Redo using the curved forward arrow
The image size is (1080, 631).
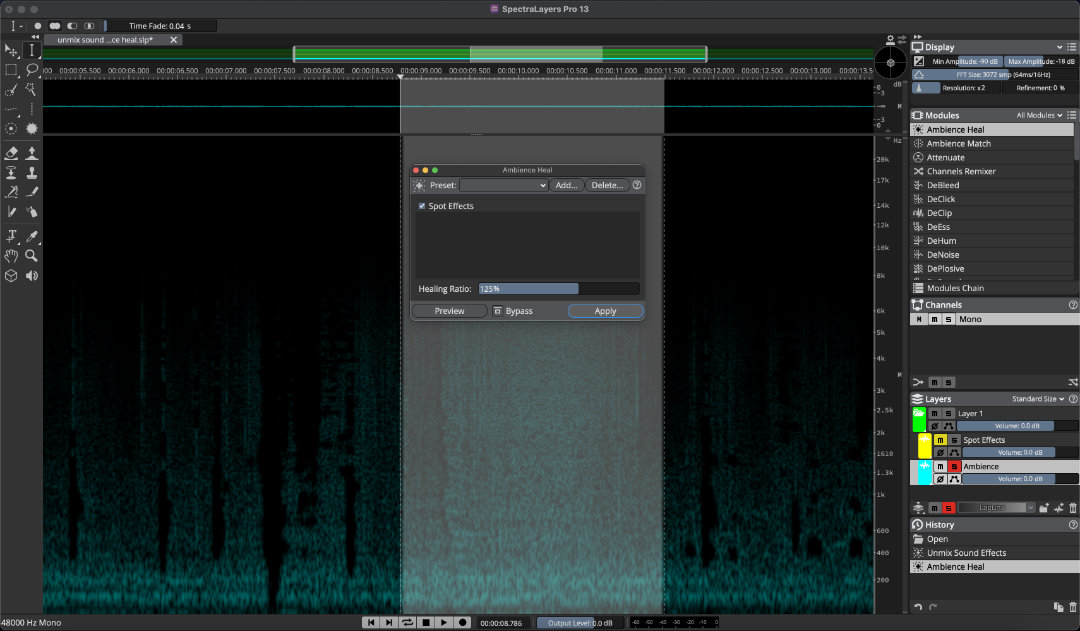coord(933,607)
